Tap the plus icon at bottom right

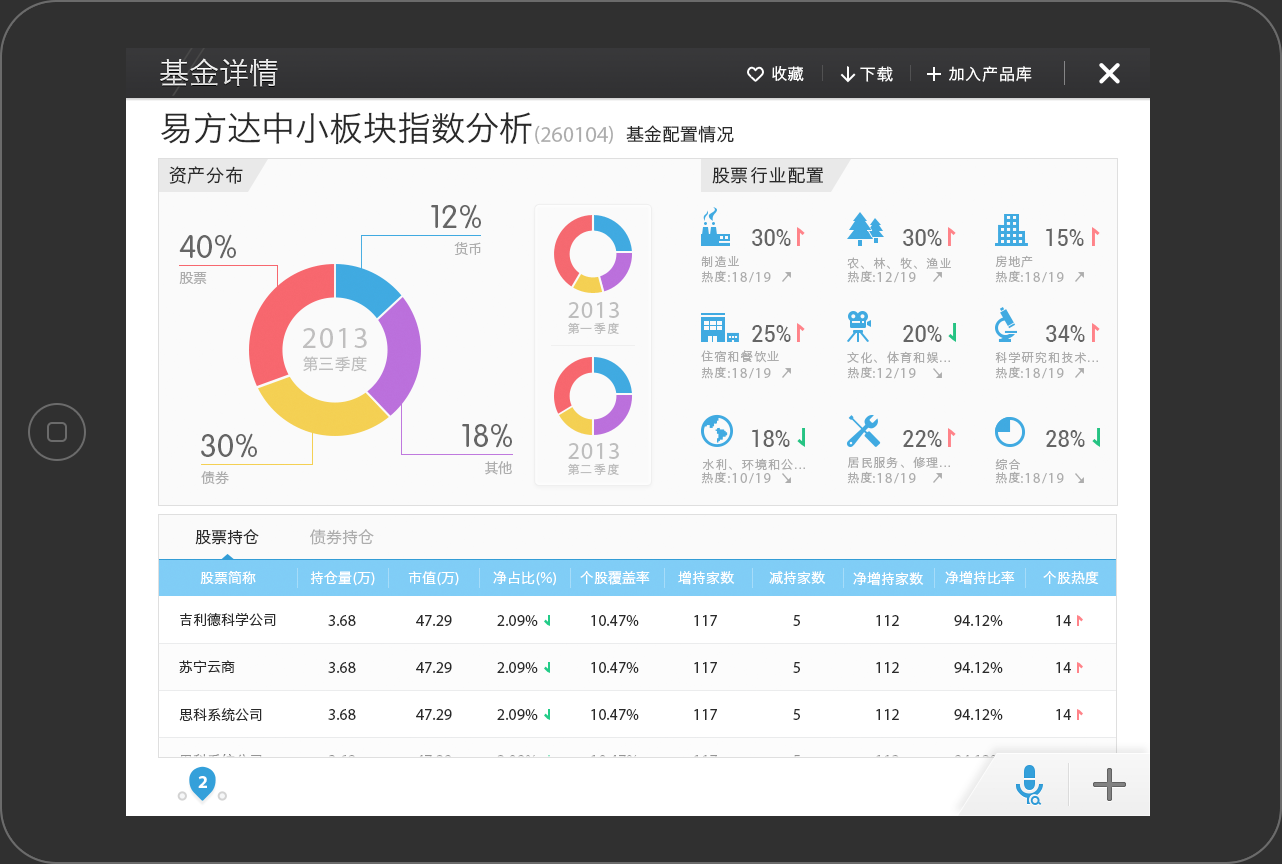click(x=1109, y=785)
